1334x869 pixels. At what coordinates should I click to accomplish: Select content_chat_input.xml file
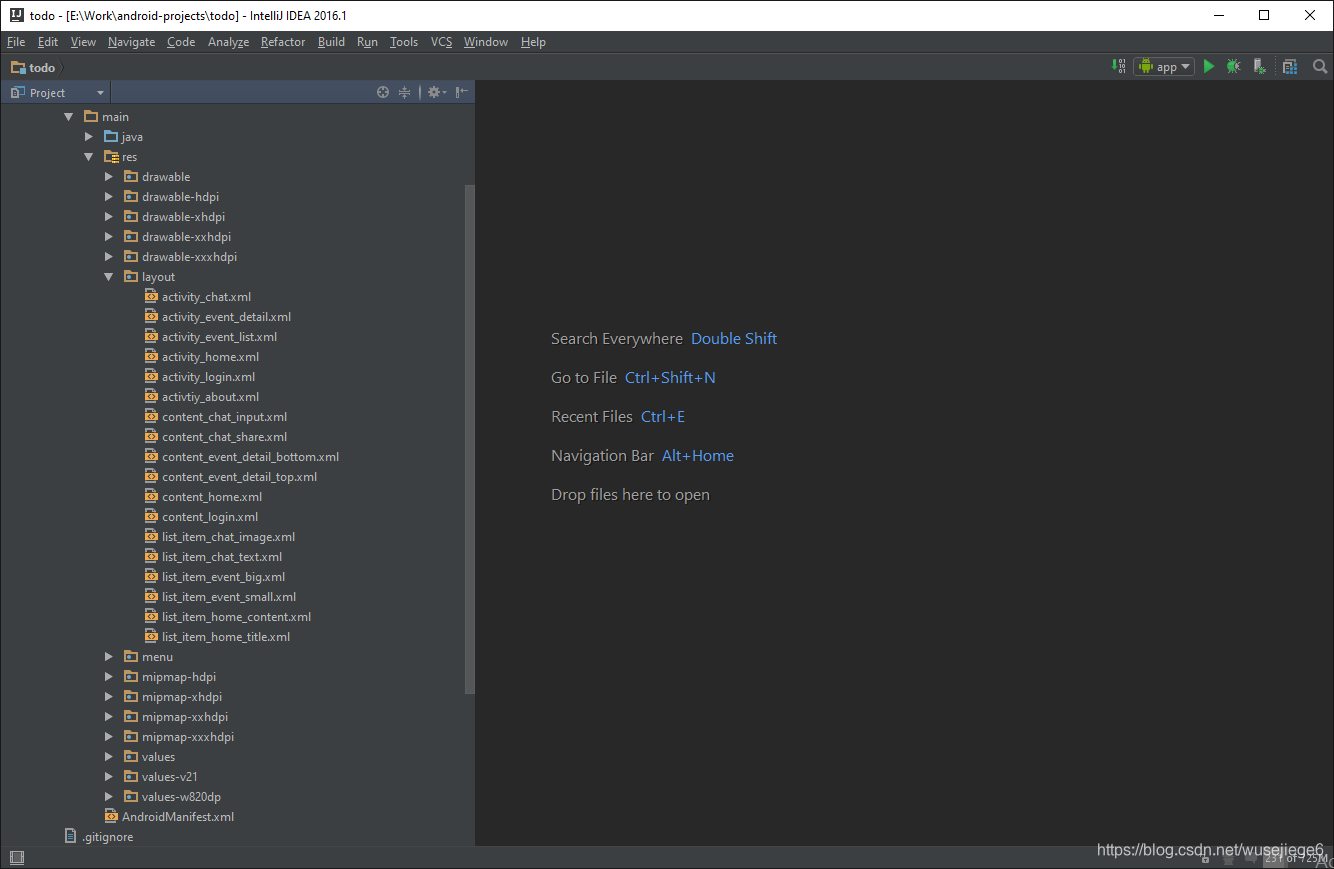[x=224, y=417]
